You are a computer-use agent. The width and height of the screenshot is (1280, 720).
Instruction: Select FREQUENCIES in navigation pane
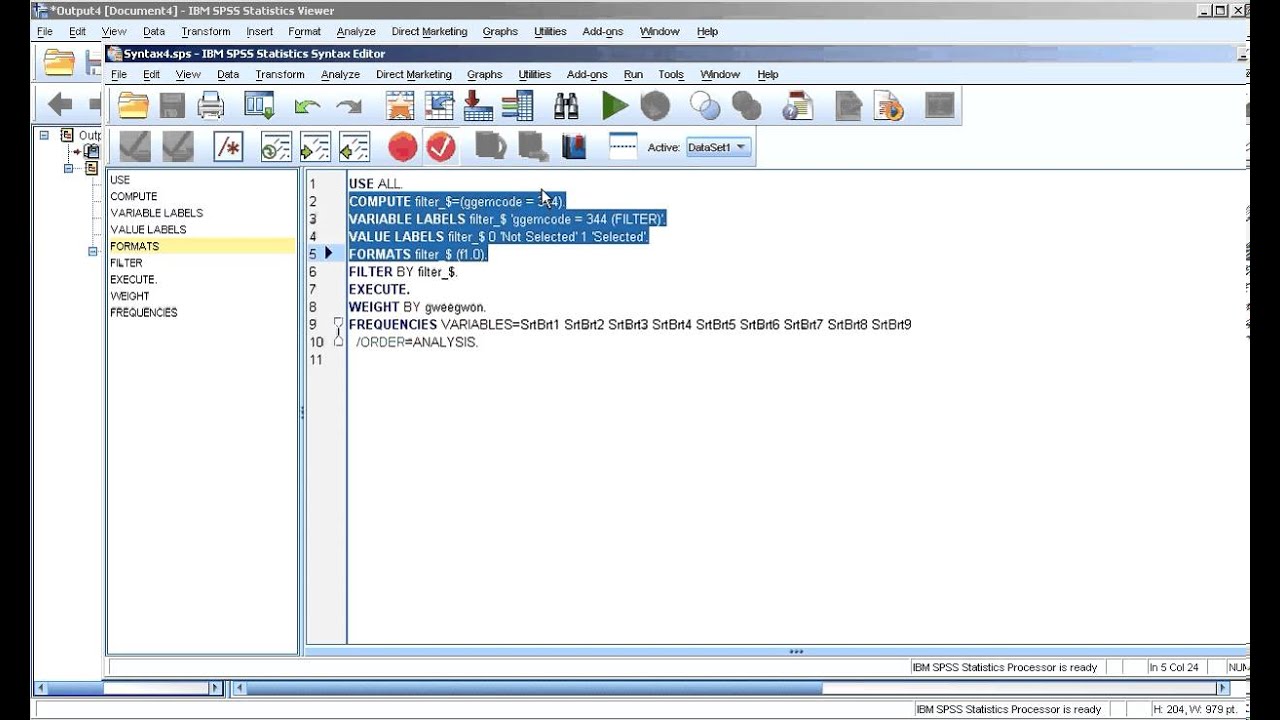(x=144, y=312)
